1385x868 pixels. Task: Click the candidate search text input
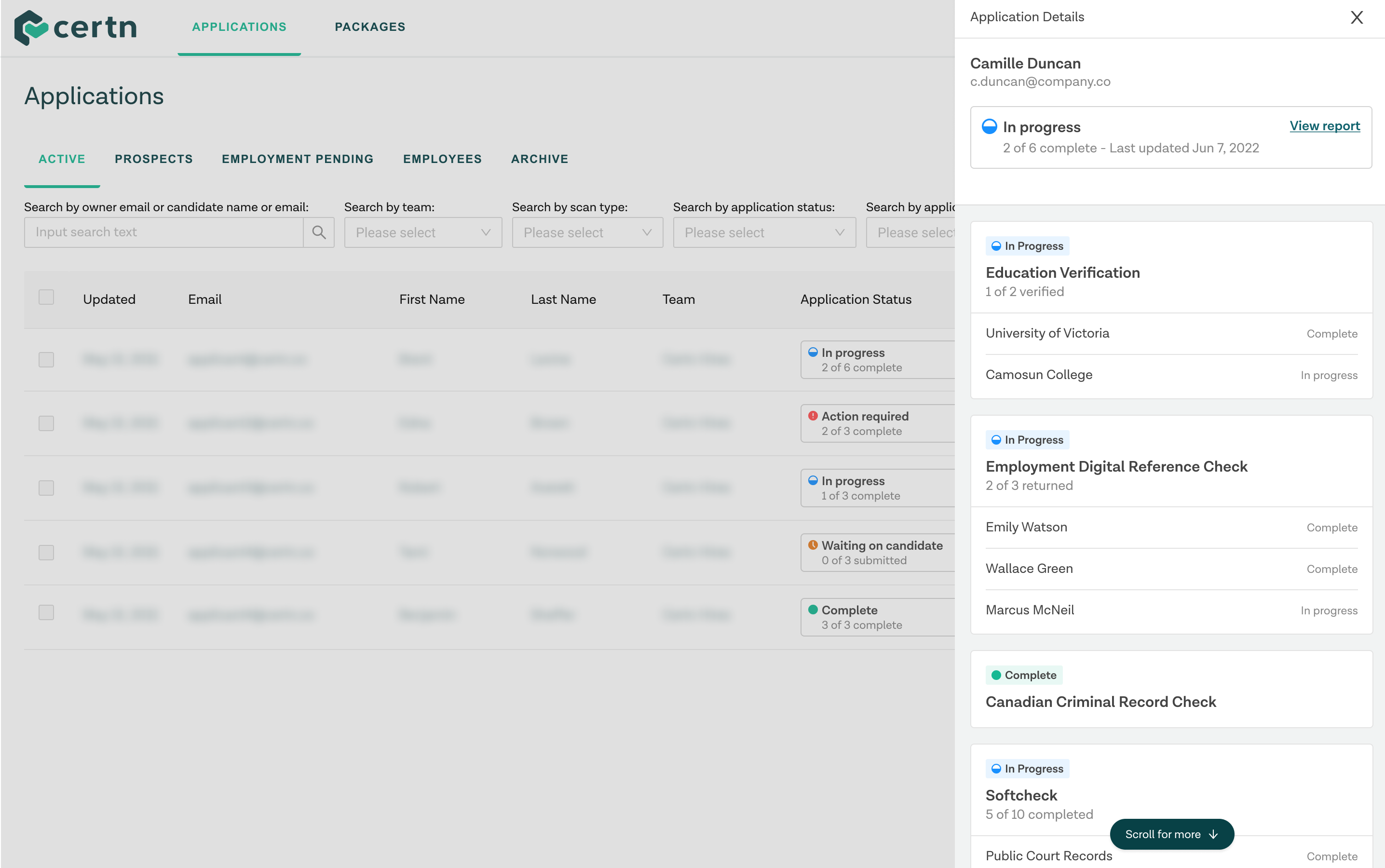coord(163,232)
